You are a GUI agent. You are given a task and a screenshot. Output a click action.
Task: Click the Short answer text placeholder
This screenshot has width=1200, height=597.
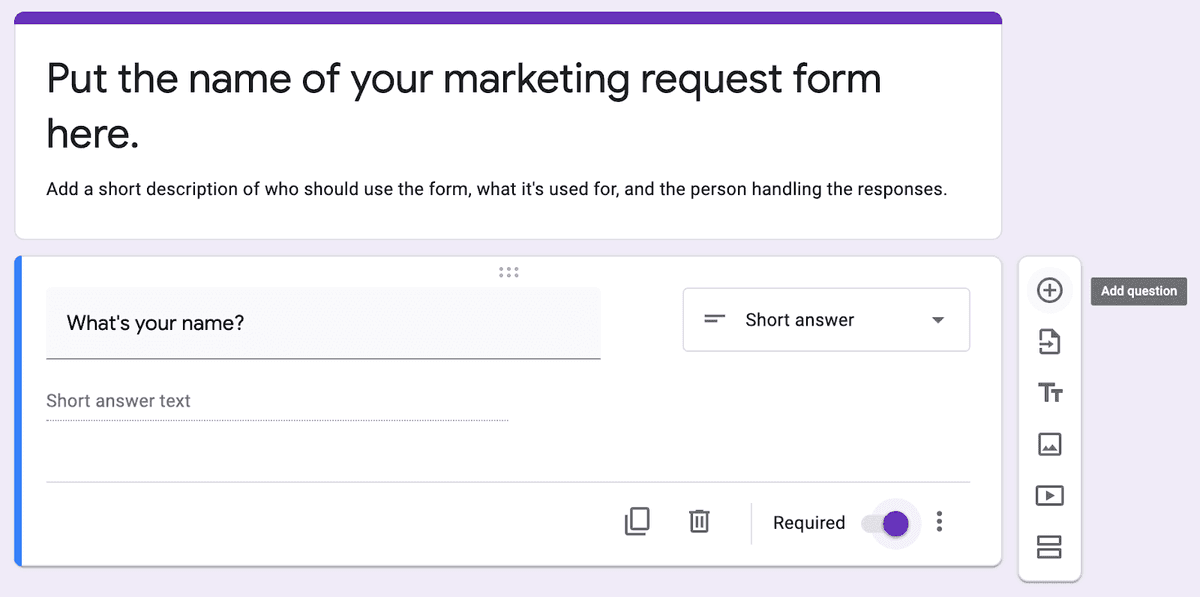pyautogui.click(x=118, y=400)
